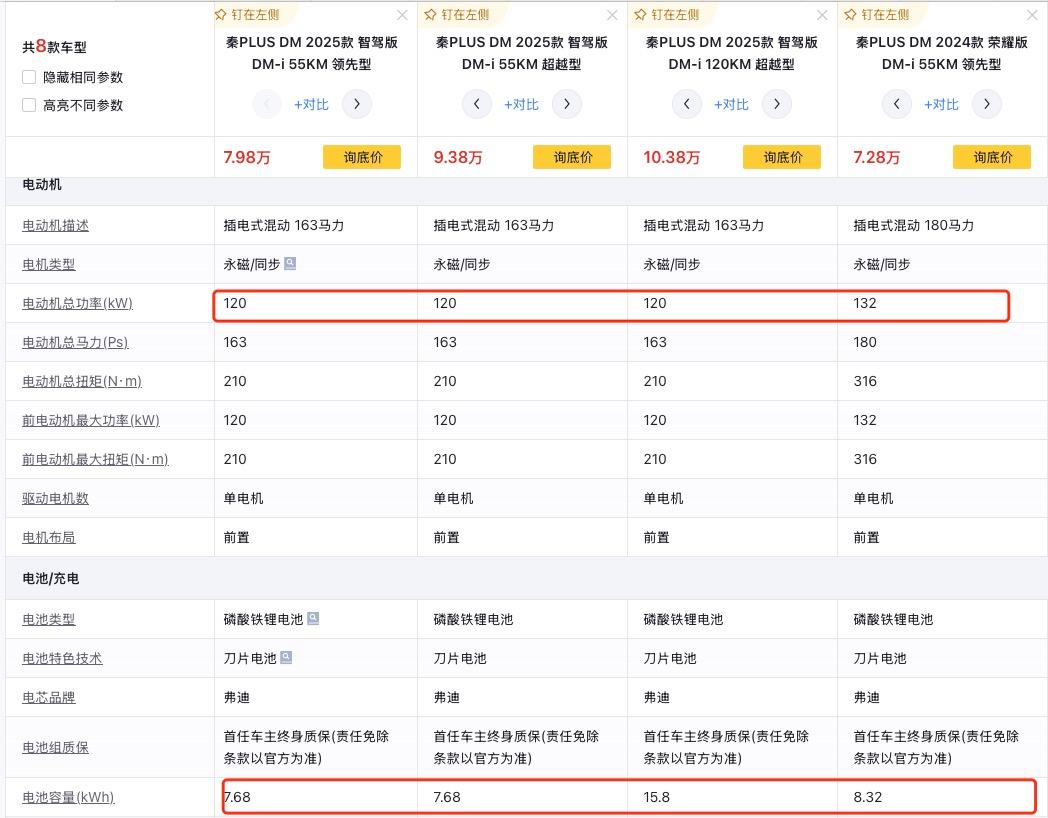Screen dimensions: 1048x818
Task: Select the 秦PLUS DM 2024款 荣耀版 title
Action: click(x=941, y=53)
